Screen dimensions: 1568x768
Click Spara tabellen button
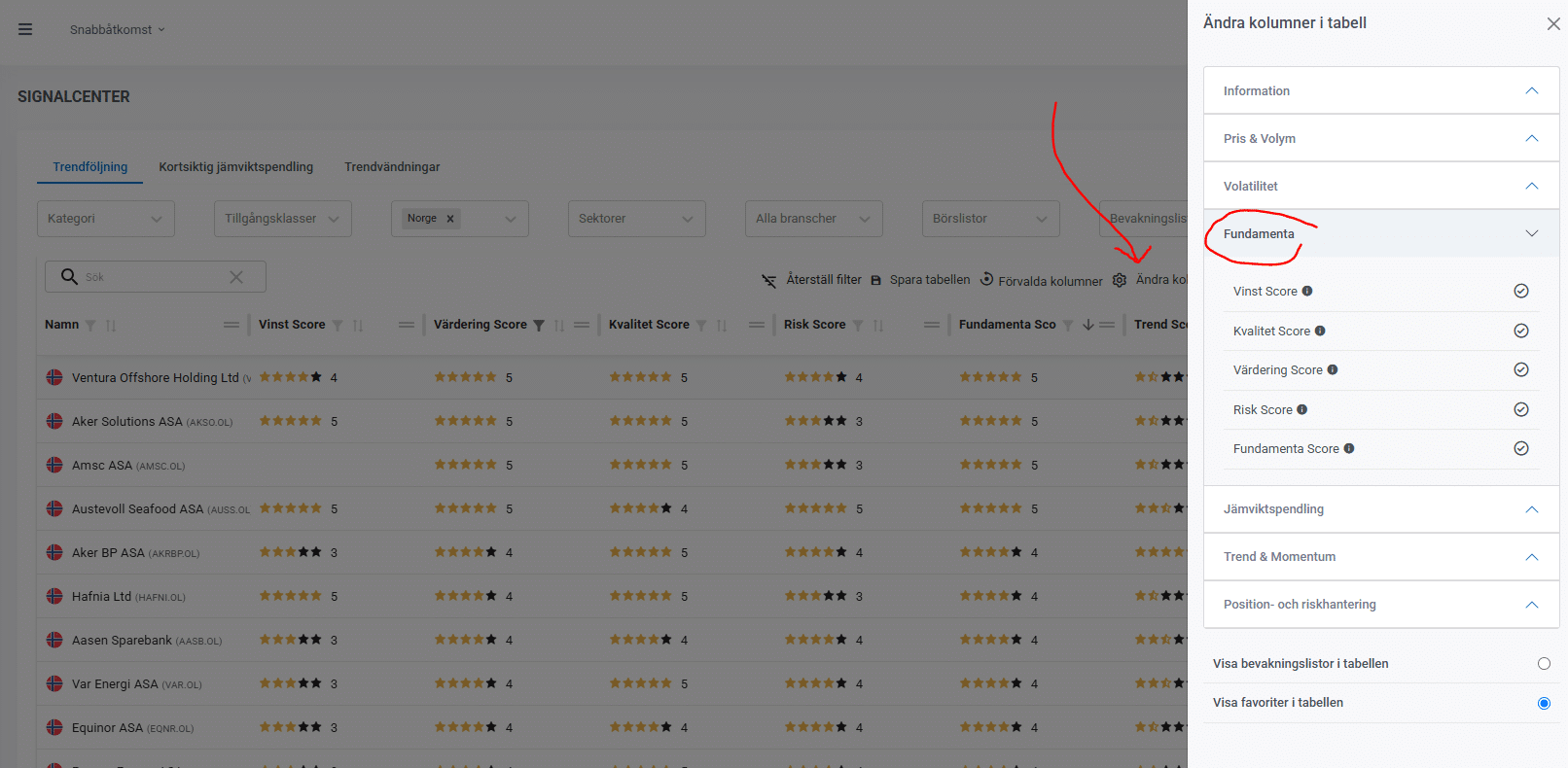(x=920, y=280)
